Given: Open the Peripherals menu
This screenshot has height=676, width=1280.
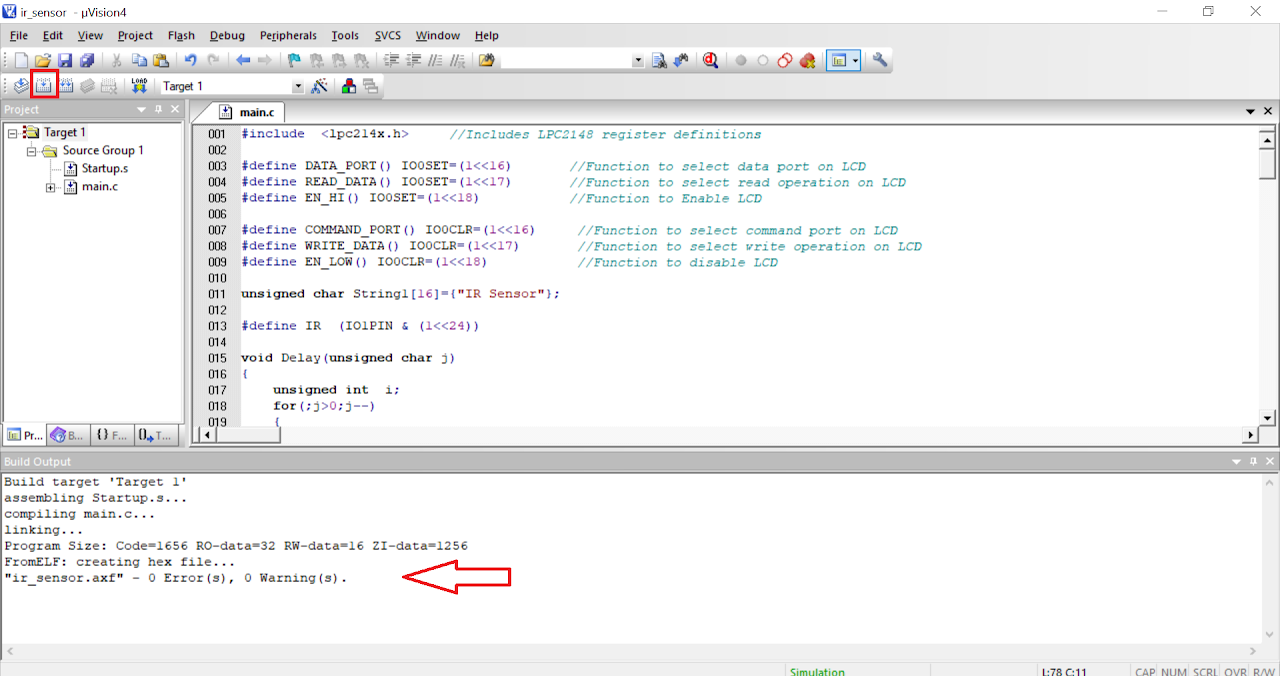Looking at the screenshot, I should coord(288,35).
